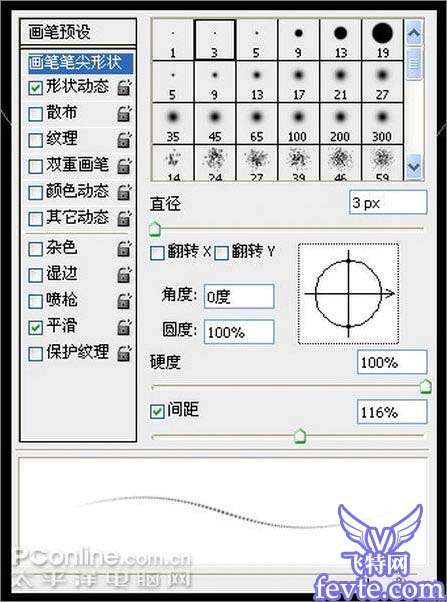Click lock icon beside 平滑
This screenshot has width=447, height=602.
point(124,327)
